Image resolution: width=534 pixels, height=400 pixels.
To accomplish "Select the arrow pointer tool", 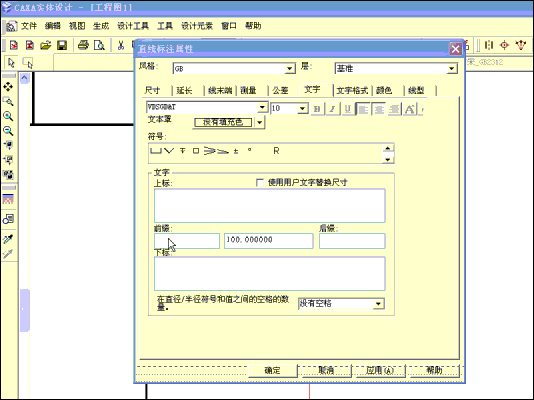I will [11, 63].
